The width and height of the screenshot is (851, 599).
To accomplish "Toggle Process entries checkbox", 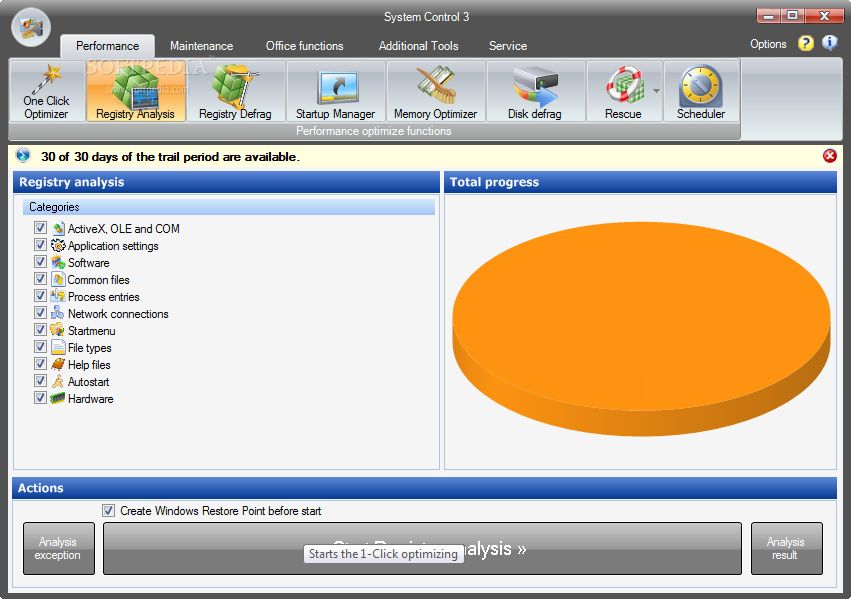I will point(40,296).
